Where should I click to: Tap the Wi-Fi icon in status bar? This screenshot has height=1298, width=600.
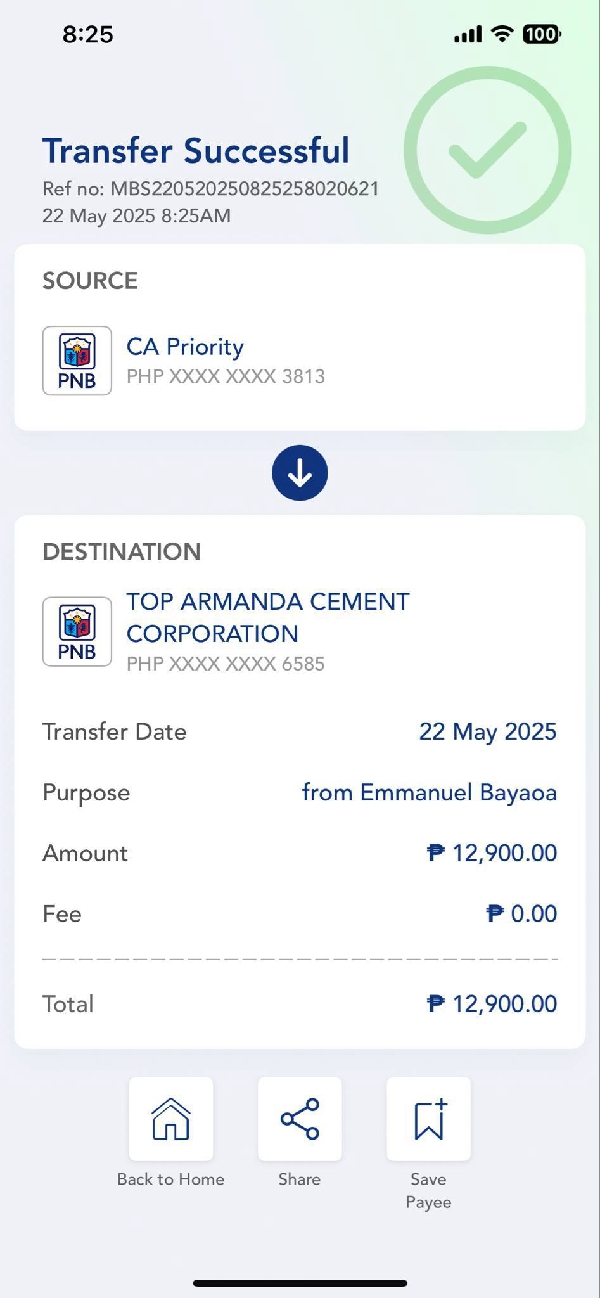(501, 34)
